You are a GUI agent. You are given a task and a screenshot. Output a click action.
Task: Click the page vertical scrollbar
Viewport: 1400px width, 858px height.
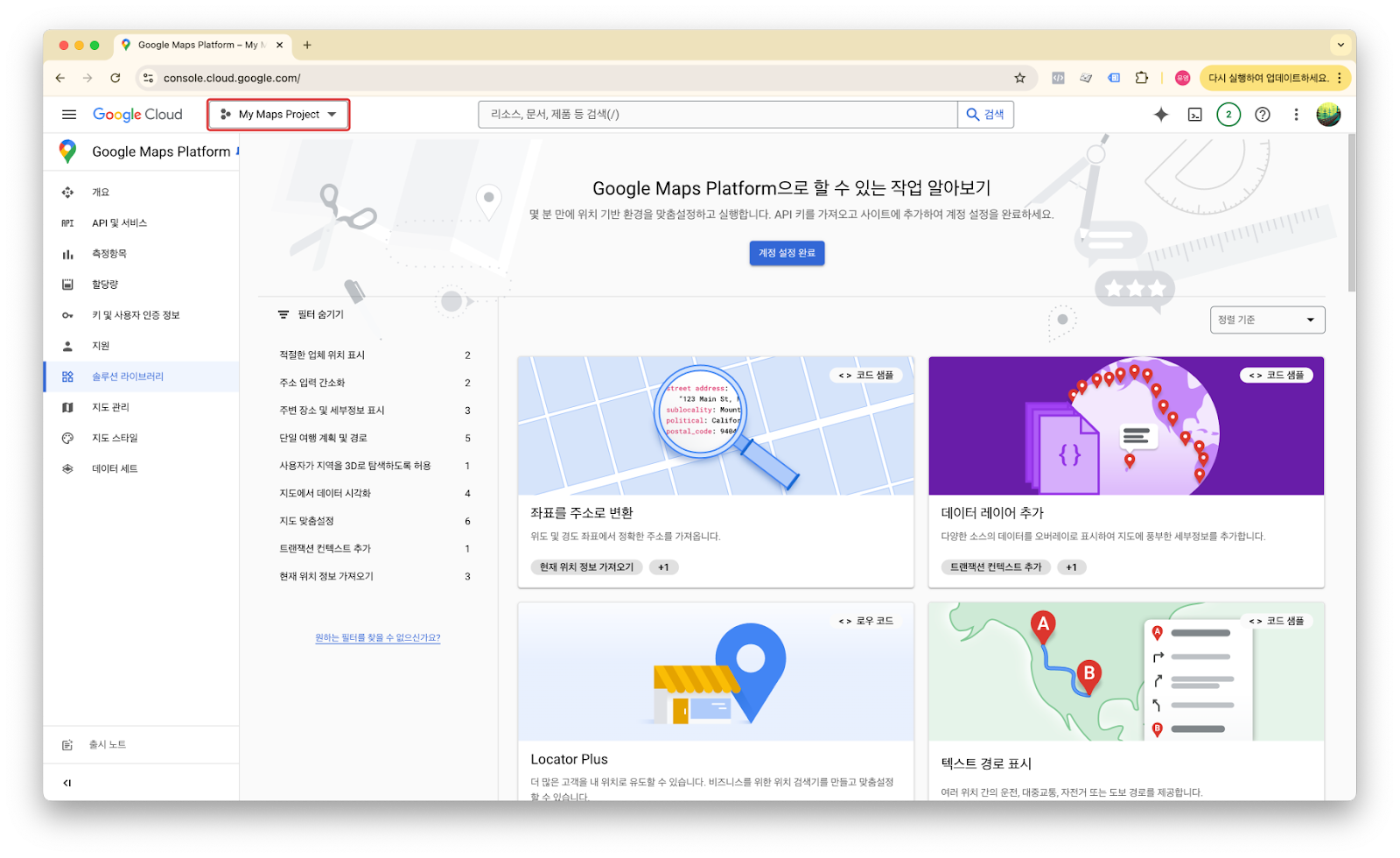point(1352,214)
